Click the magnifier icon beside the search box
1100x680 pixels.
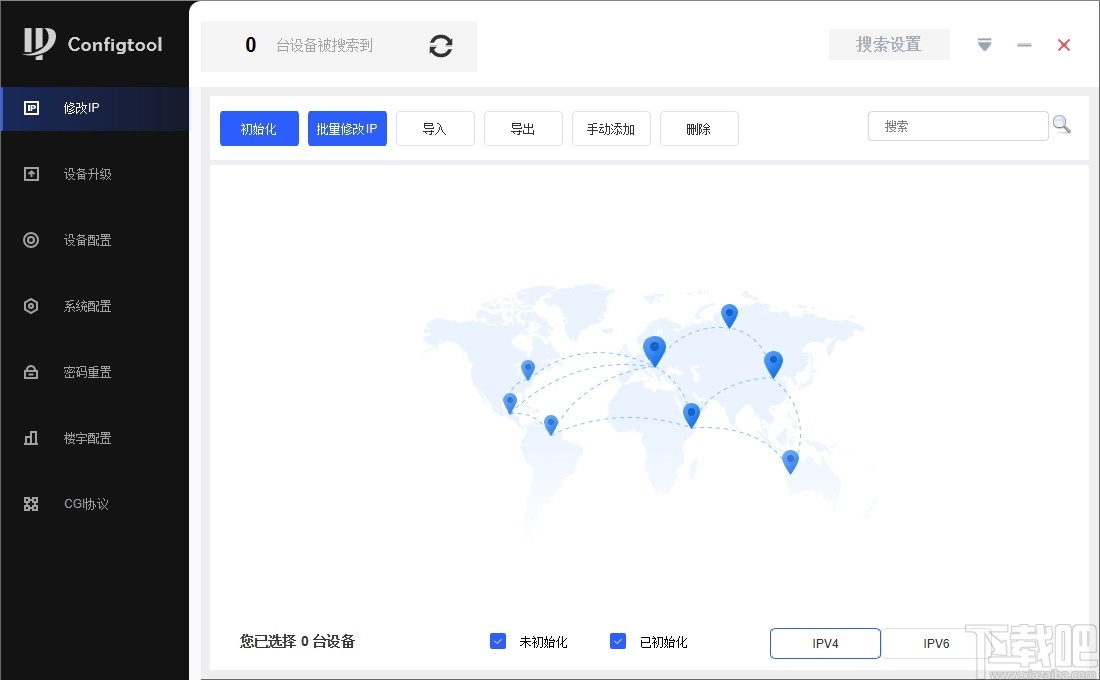(1062, 124)
